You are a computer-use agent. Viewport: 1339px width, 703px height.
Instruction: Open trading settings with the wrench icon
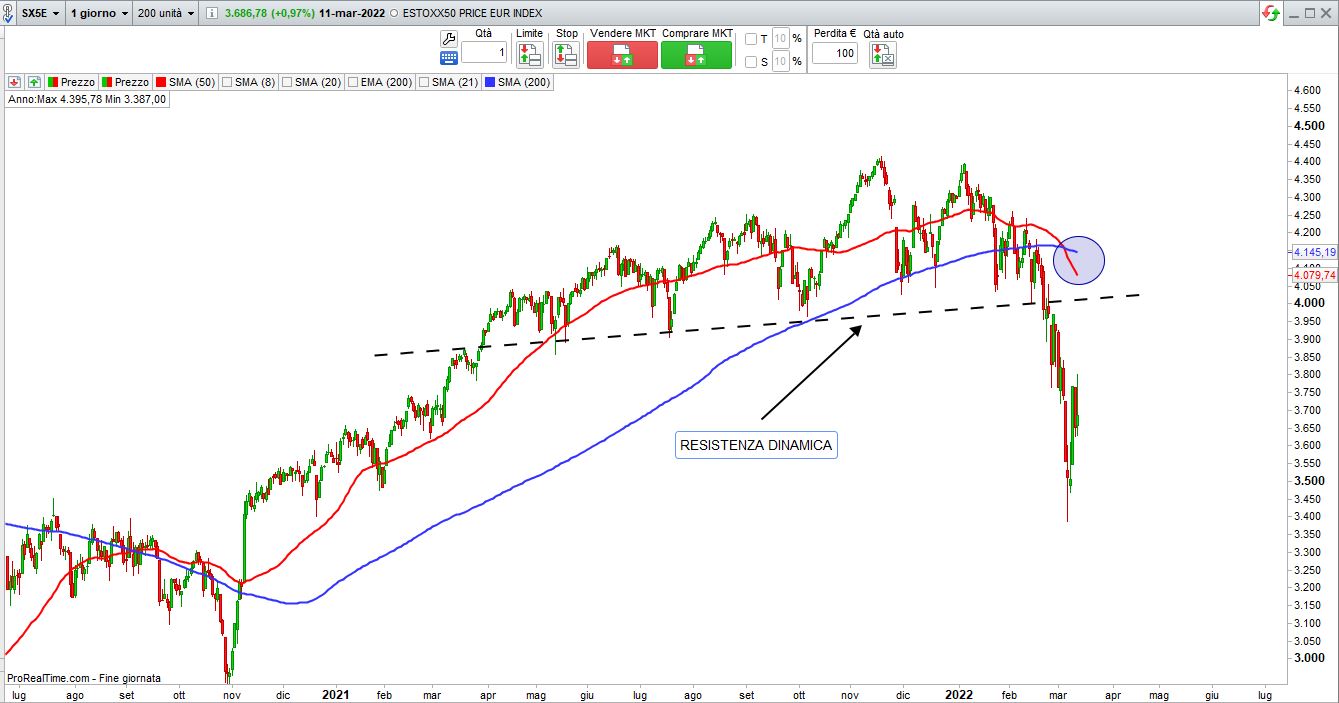(x=449, y=39)
